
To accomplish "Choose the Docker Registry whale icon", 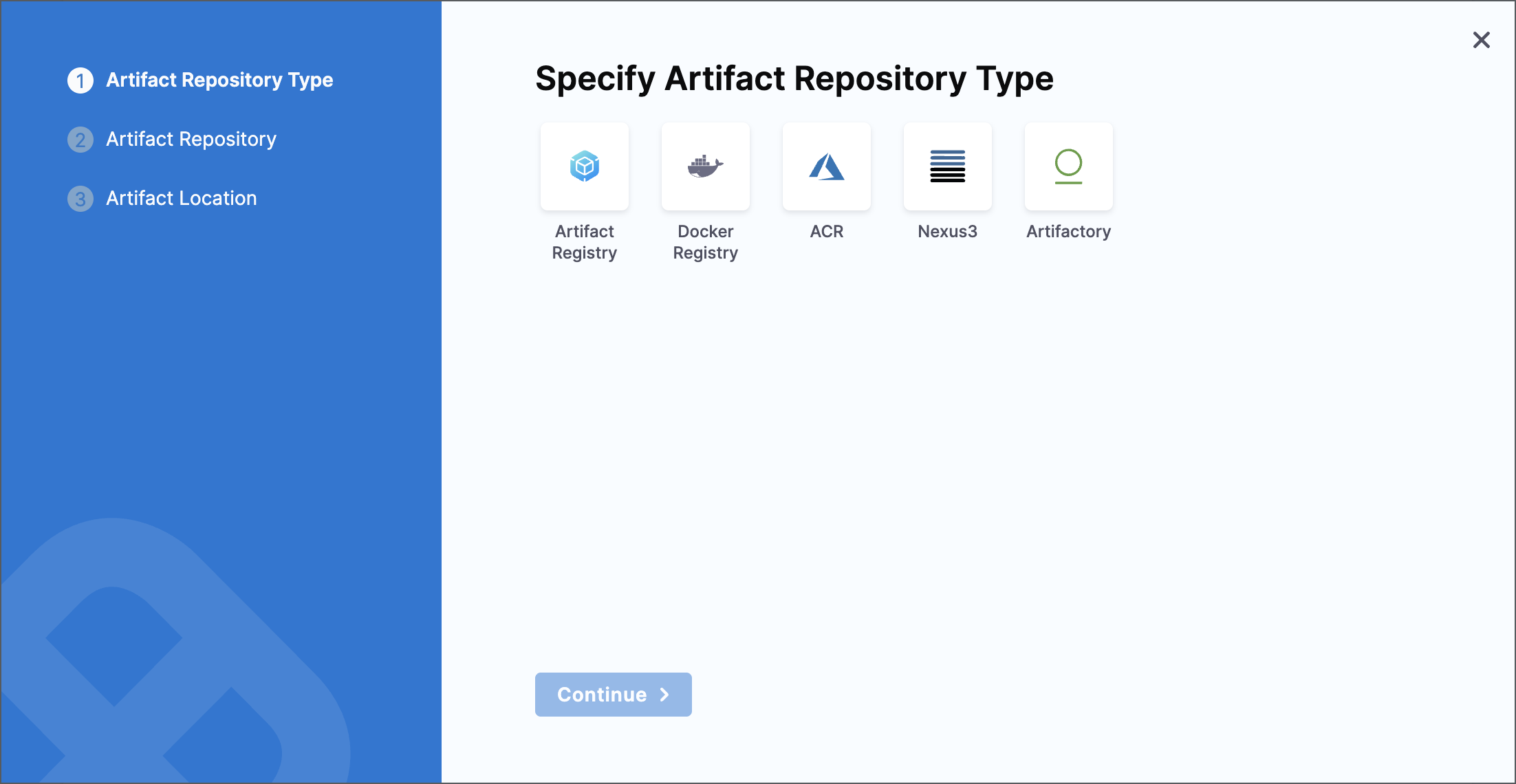I will tap(705, 166).
